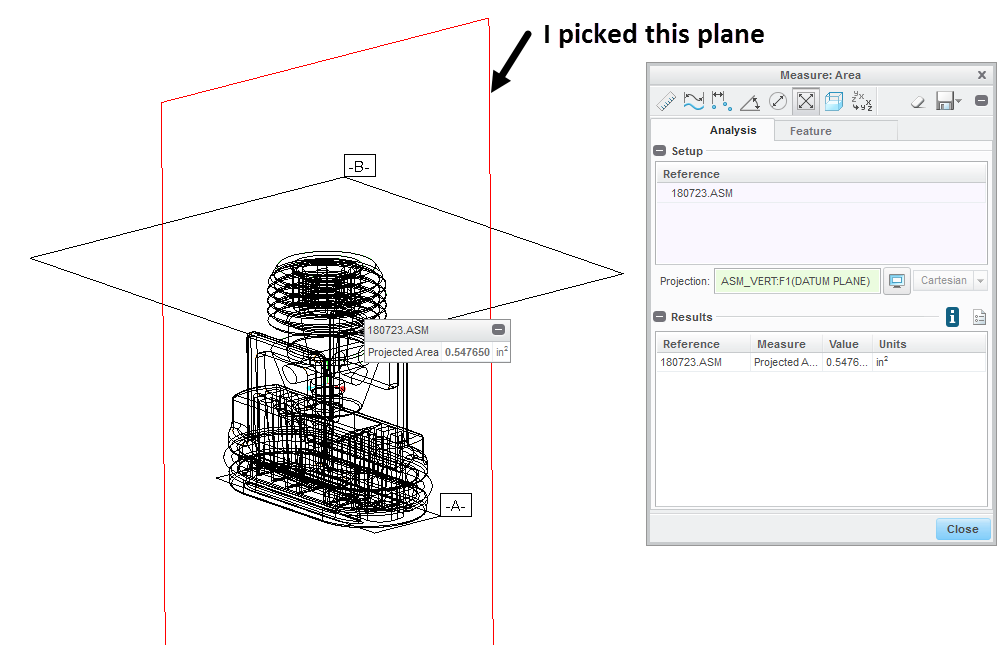Open the Cartesian coordinate dropdown

tap(980, 281)
